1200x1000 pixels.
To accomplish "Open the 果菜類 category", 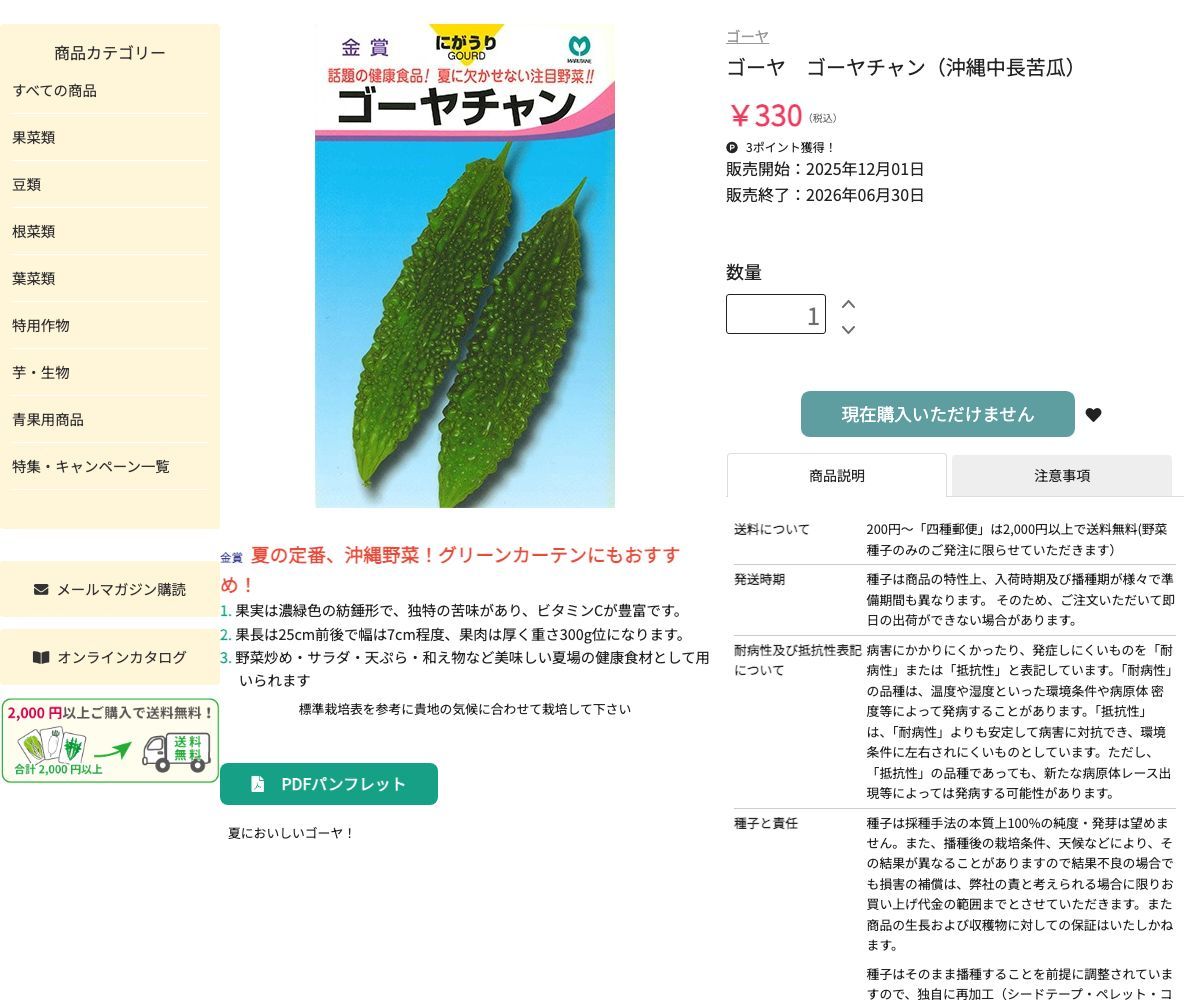I will [x=33, y=137].
